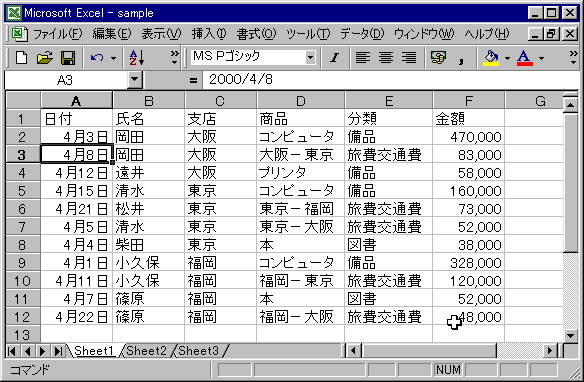584x382 pixels.
Task: Click the New workbook icon
Action: click(x=21, y=58)
